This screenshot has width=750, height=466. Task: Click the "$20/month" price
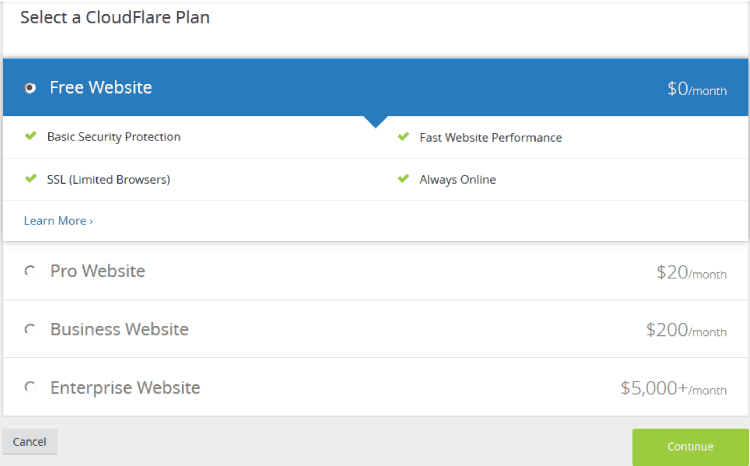click(692, 273)
